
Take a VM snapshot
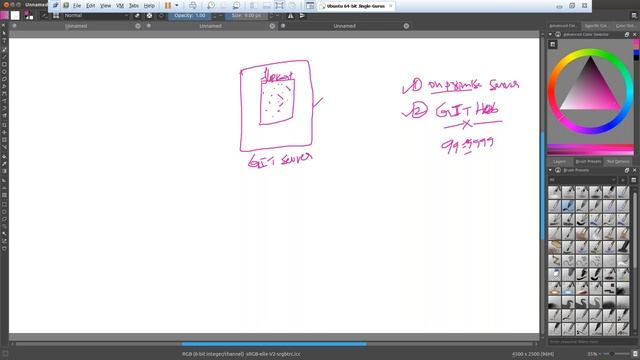click(x=211, y=6)
